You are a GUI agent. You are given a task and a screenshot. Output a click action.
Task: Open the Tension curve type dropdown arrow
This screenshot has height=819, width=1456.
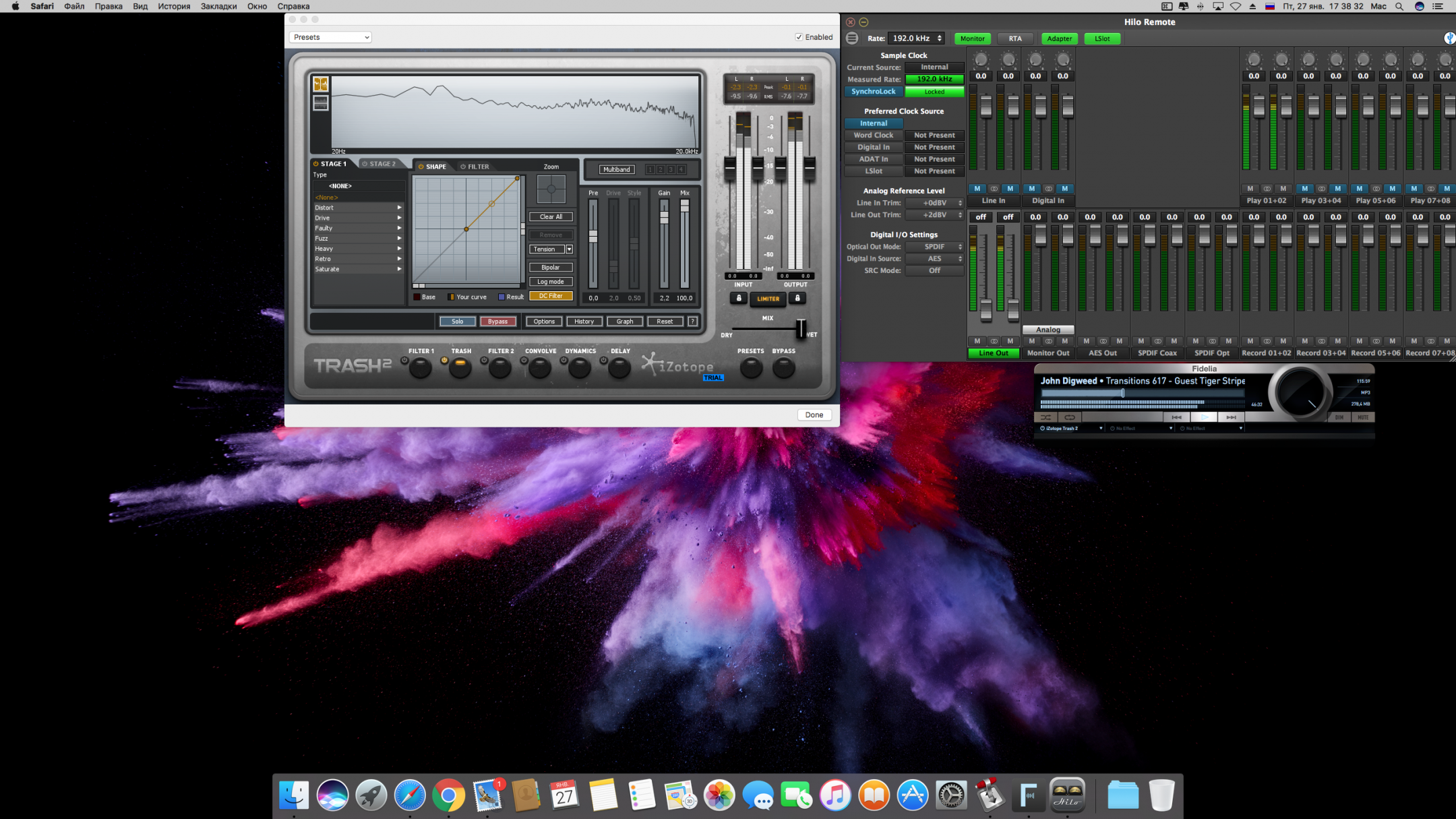[x=570, y=249]
